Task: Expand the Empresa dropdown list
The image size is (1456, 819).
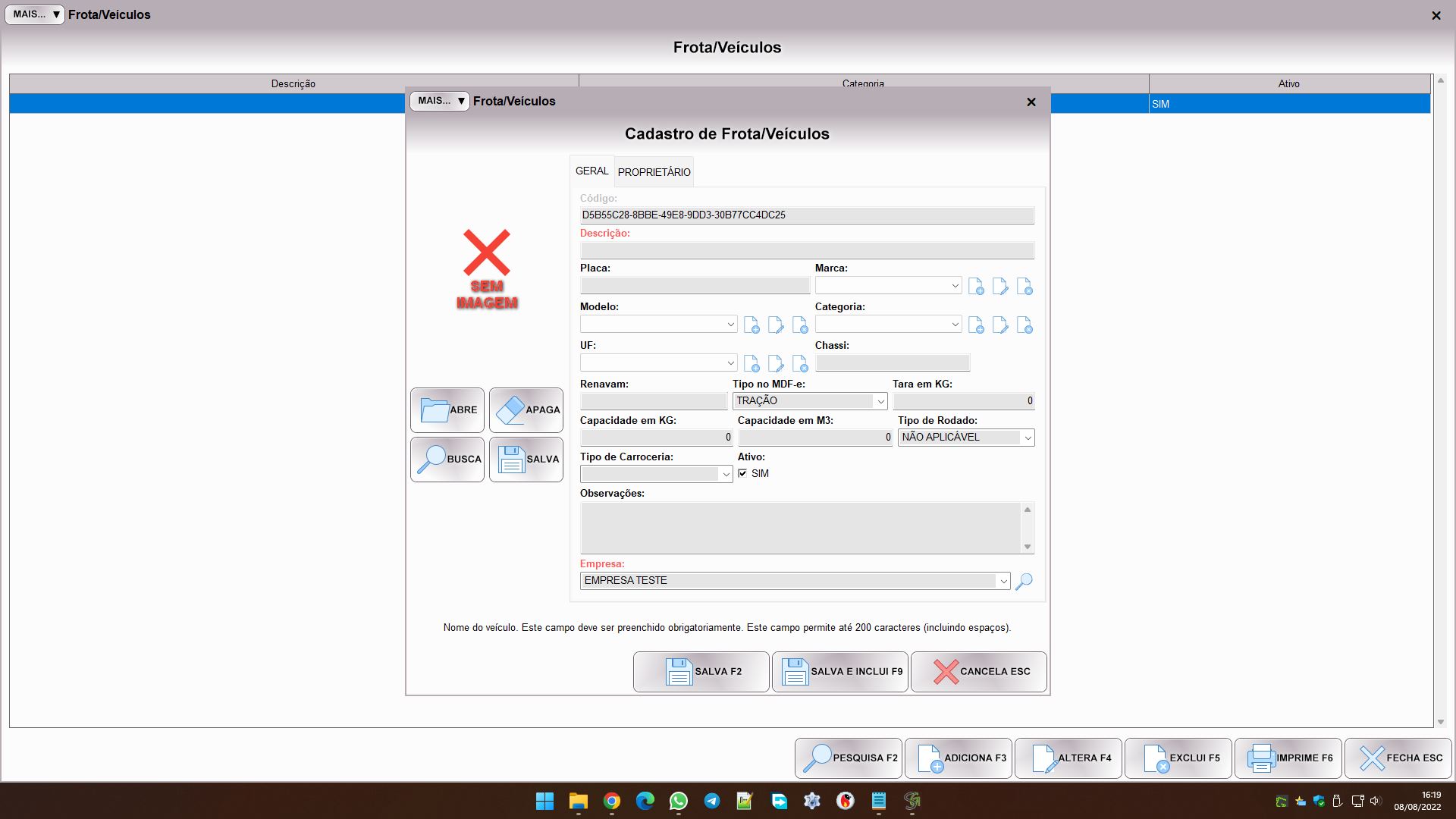Action: (x=1003, y=582)
